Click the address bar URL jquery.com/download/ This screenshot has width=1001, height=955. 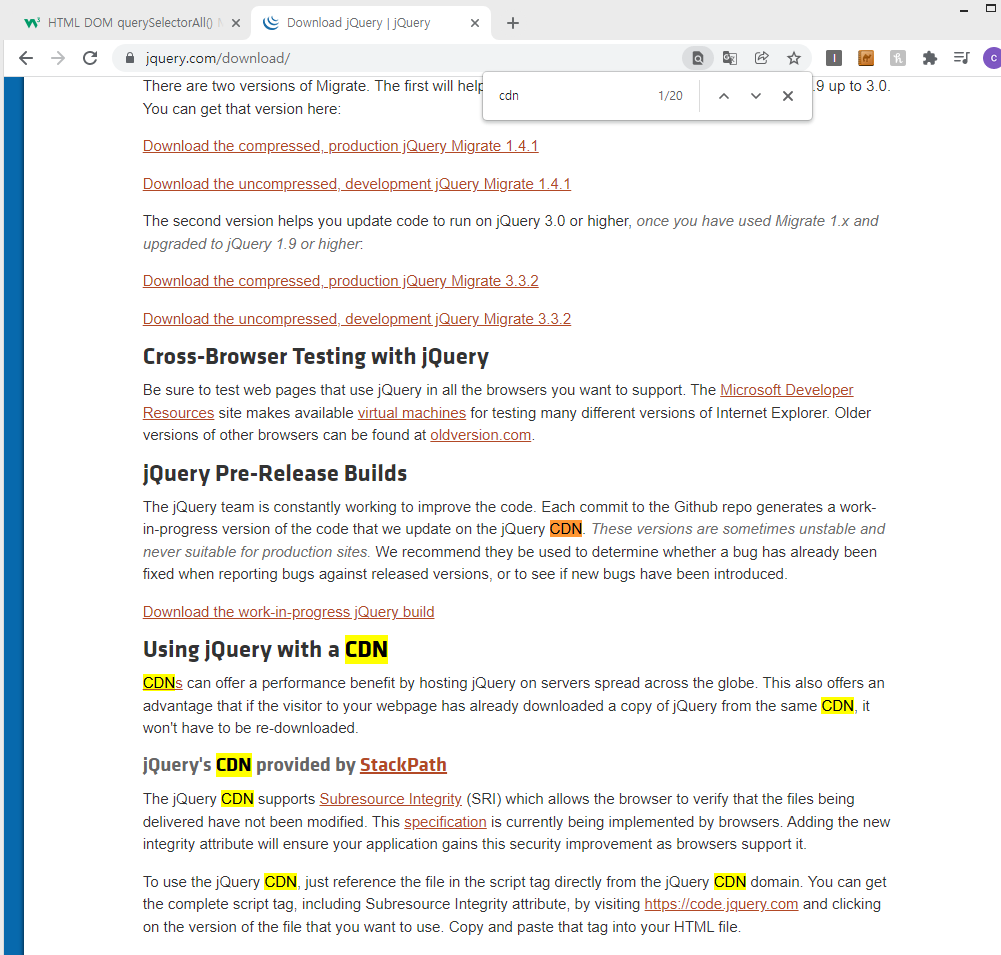[218, 58]
